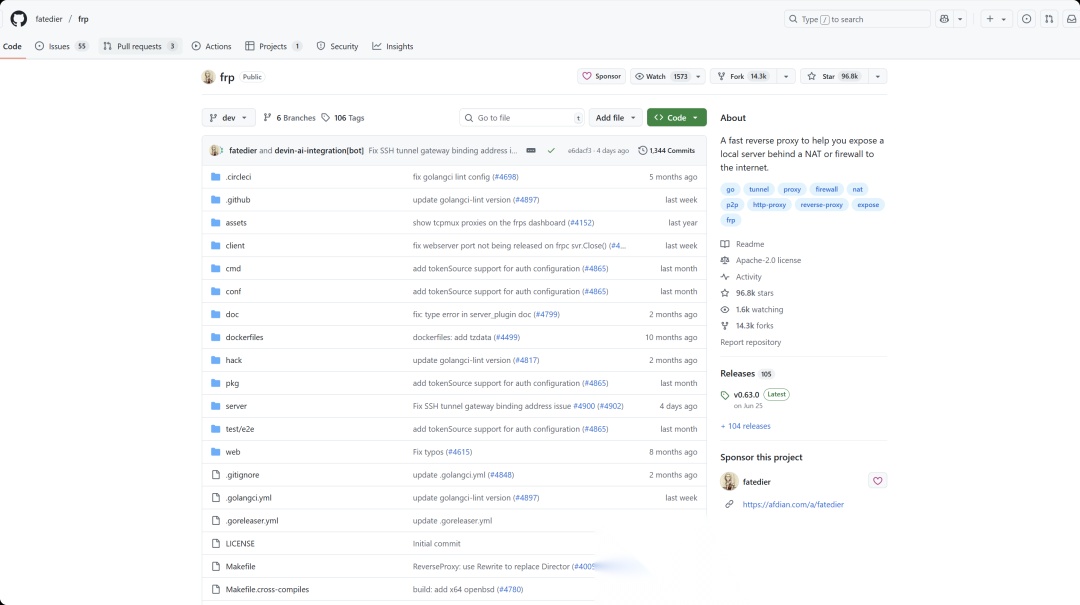Switch to the Insights tab

(x=393, y=46)
